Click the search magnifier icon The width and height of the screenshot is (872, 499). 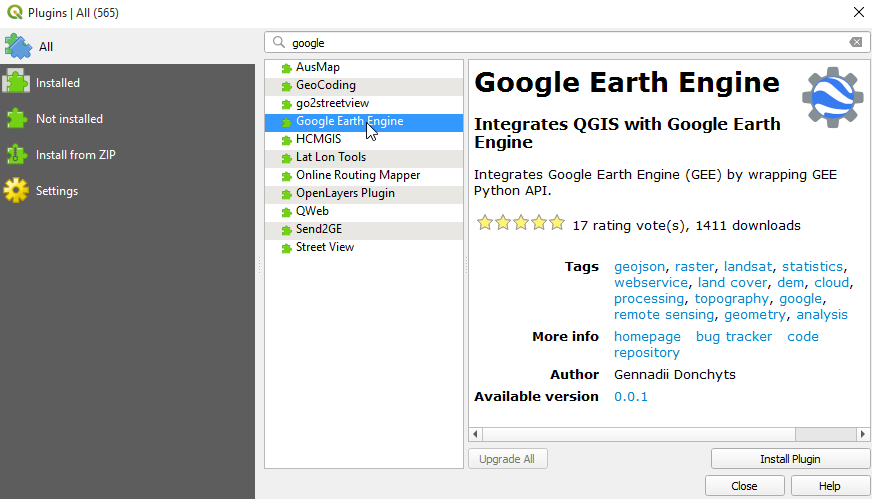[279, 42]
